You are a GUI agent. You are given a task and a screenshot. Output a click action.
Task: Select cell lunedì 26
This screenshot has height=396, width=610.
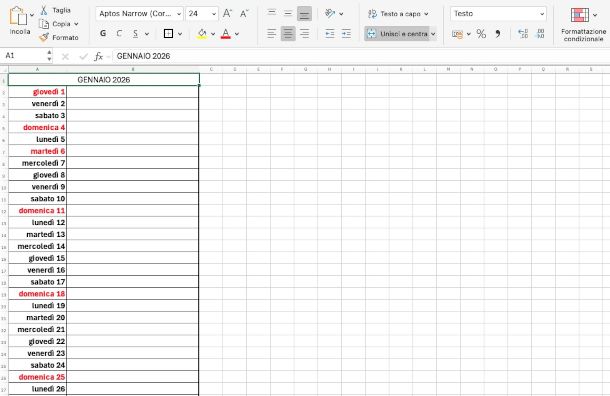coord(37,389)
